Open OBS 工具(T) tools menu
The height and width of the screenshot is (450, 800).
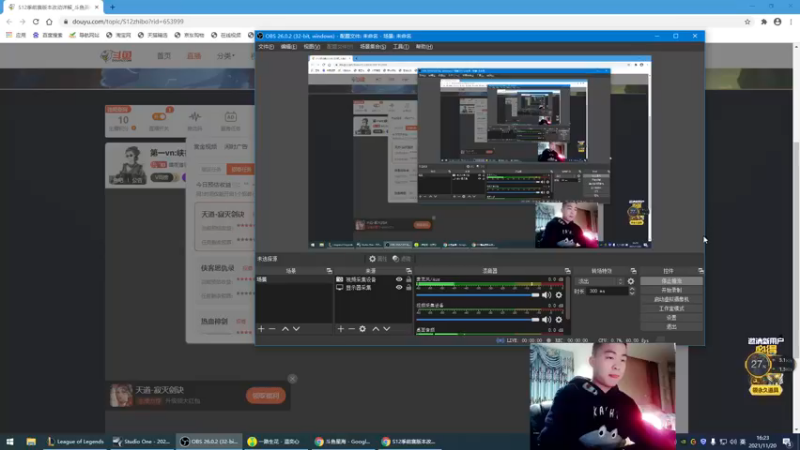coord(401,46)
